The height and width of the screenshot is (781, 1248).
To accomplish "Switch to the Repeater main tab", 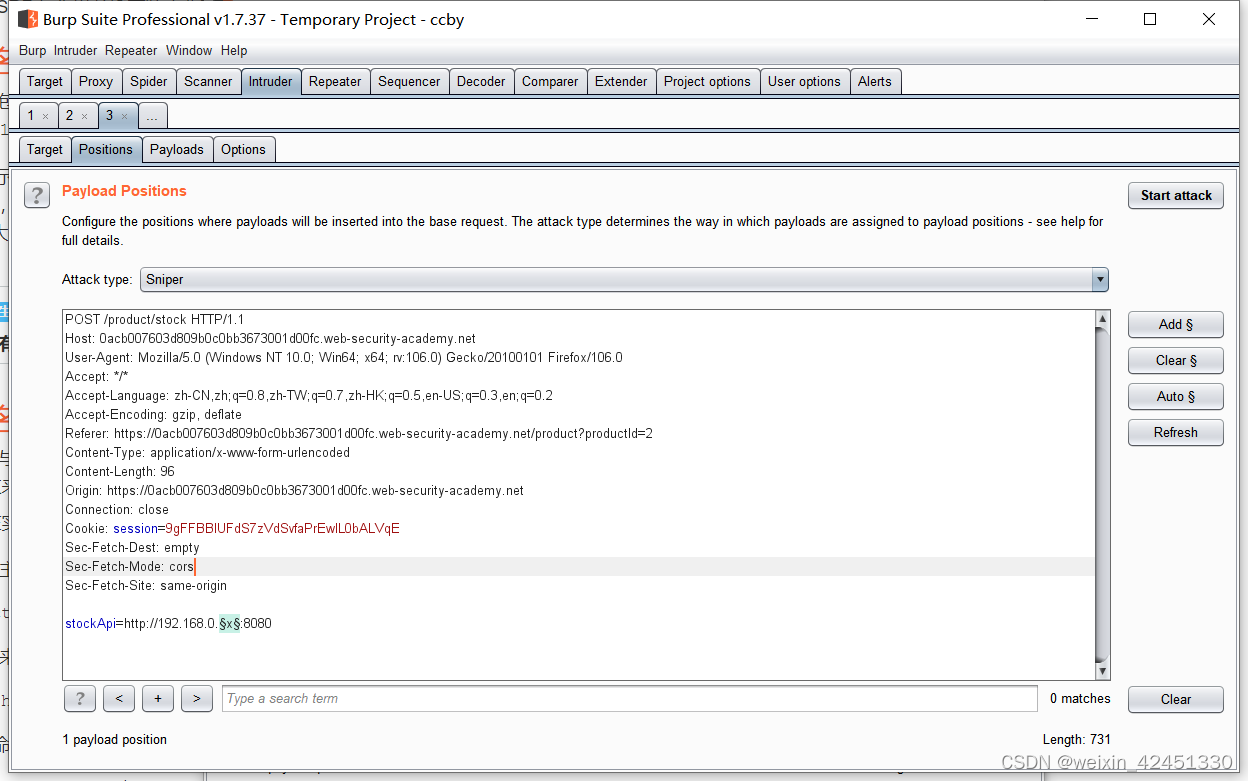I will click(x=335, y=82).
